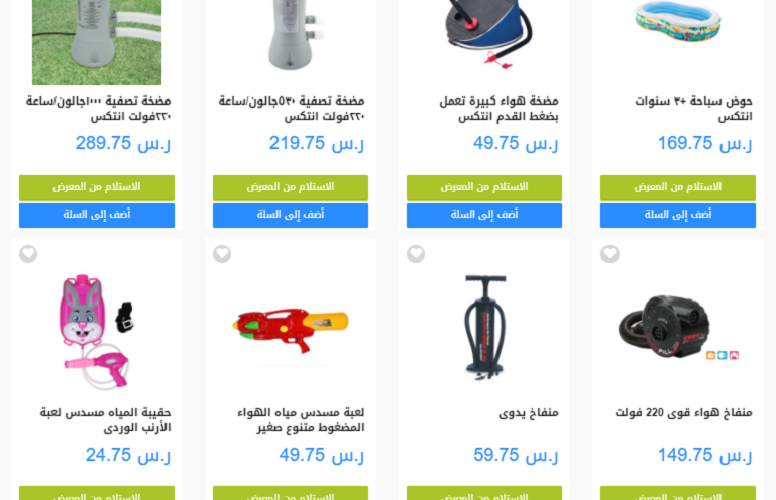
Task: Favorite the pink rabbit water backpack toy
Action: click(x=28, y=254)
